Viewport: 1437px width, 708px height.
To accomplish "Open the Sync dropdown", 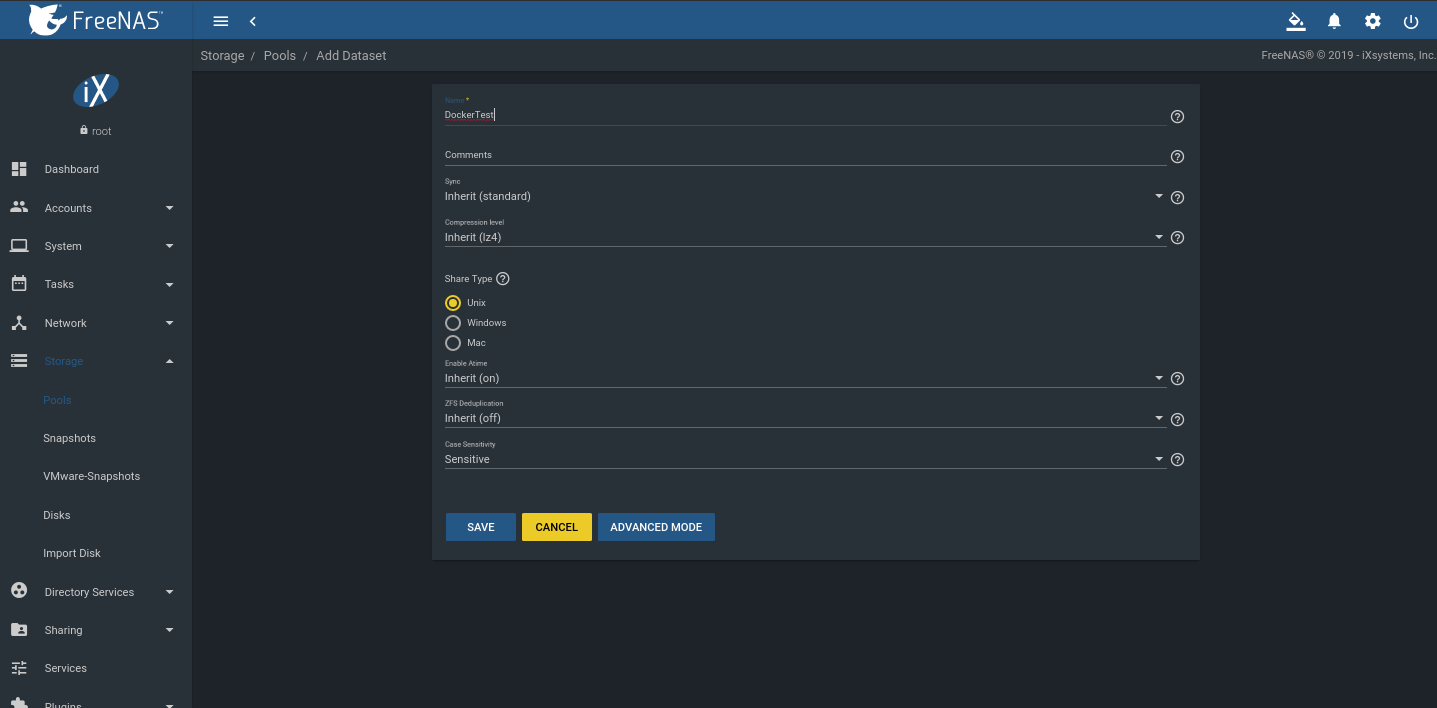I will pyautogui.click(x=805, y=196).
